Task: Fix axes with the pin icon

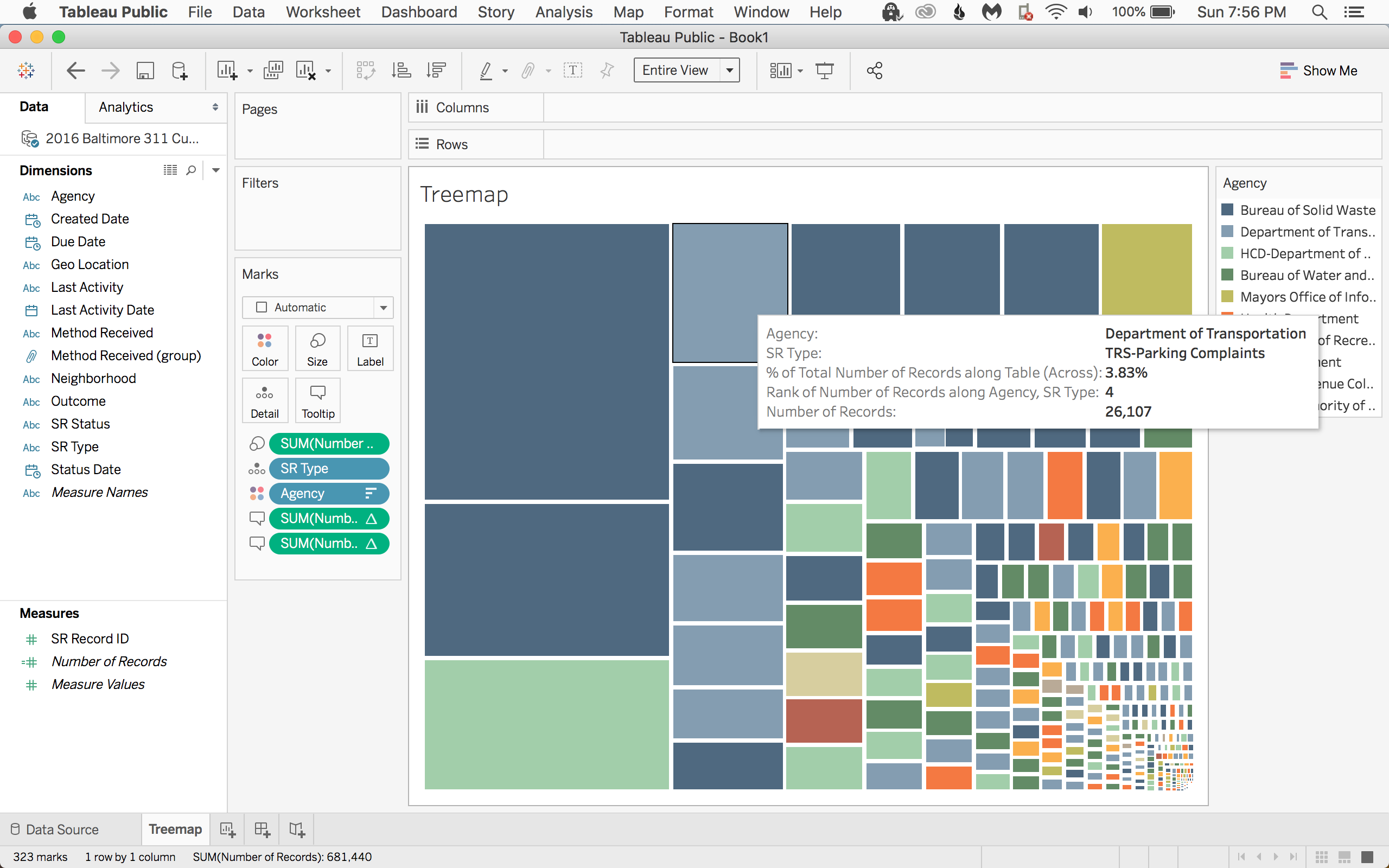Action: (607, 71)
